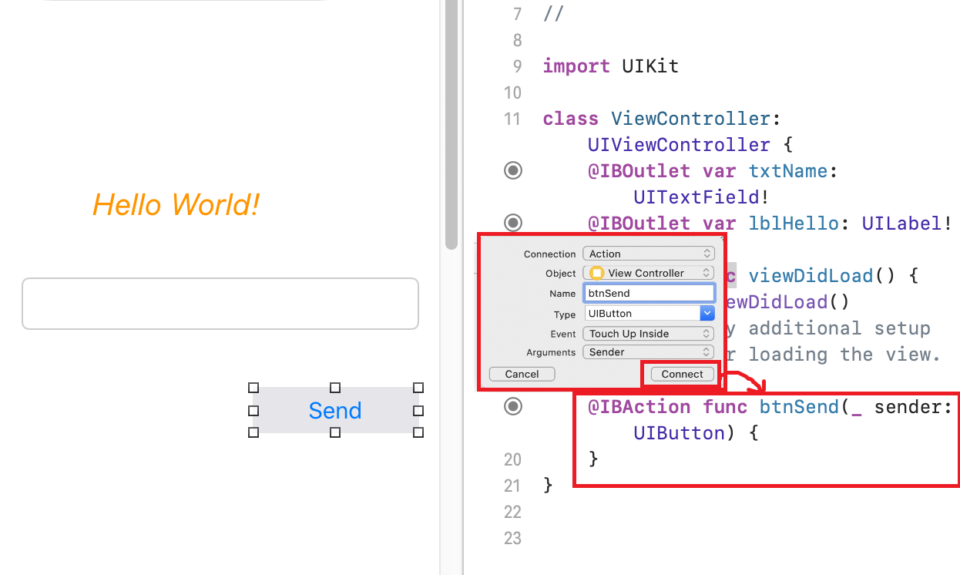This screenshot has height=575, width=960.
Task: Click the 'additional setup' comment text
Action: (839, 328)
